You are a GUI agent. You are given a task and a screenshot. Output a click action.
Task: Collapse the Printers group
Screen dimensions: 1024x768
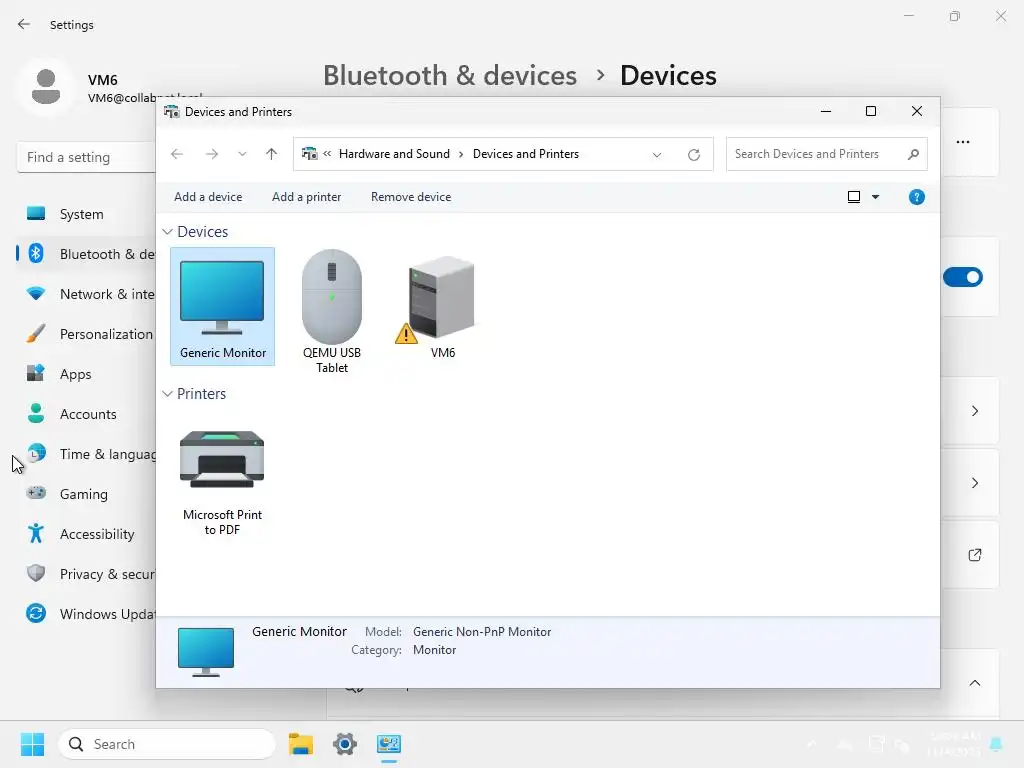tap(168, 394)
